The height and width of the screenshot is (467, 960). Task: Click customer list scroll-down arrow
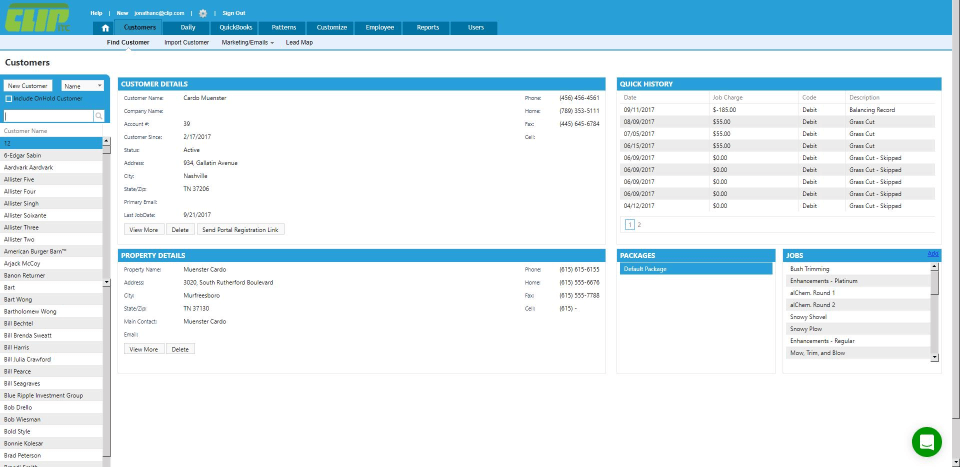tap(107, 283)
